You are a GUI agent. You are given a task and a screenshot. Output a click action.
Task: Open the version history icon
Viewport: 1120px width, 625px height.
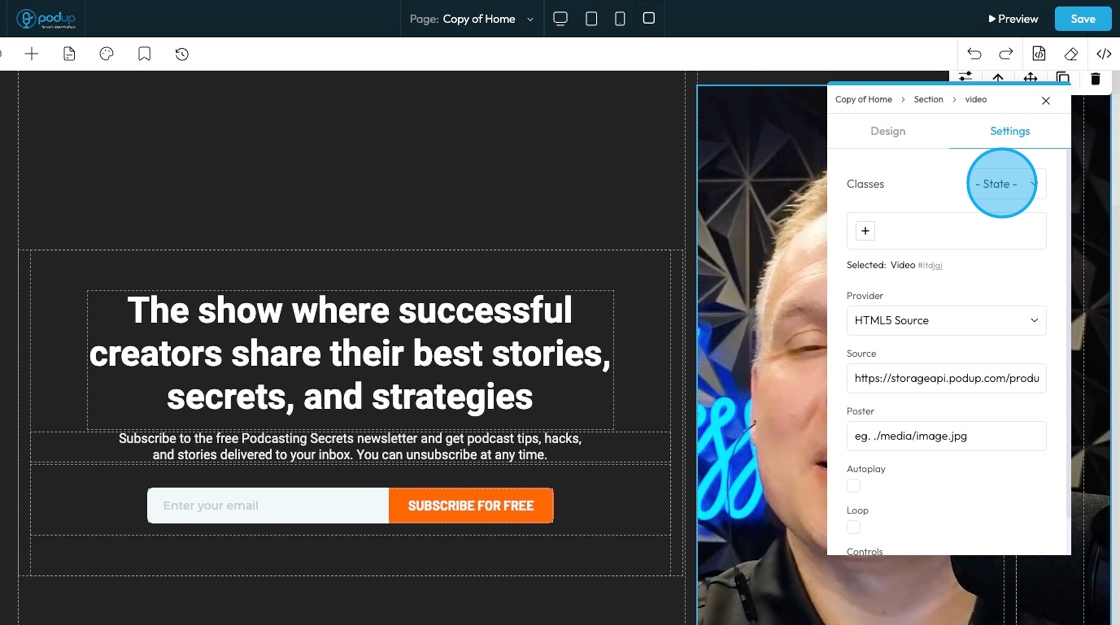tap(182, 54)
